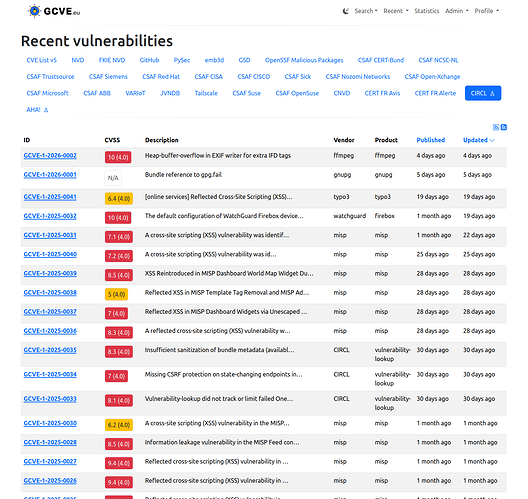This screenshot has height=499, width=528.
Task: Select CERT FR Avis tab
Action: (x=382, y=93)
